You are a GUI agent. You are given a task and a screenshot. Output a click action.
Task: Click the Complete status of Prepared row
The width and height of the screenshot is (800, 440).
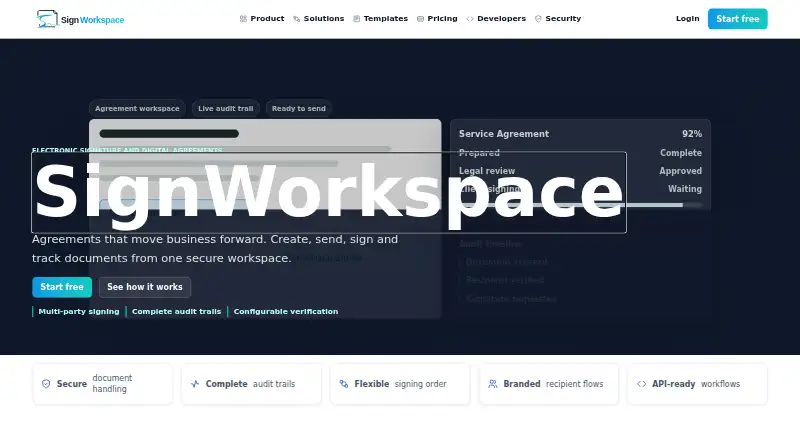point(681,153)
